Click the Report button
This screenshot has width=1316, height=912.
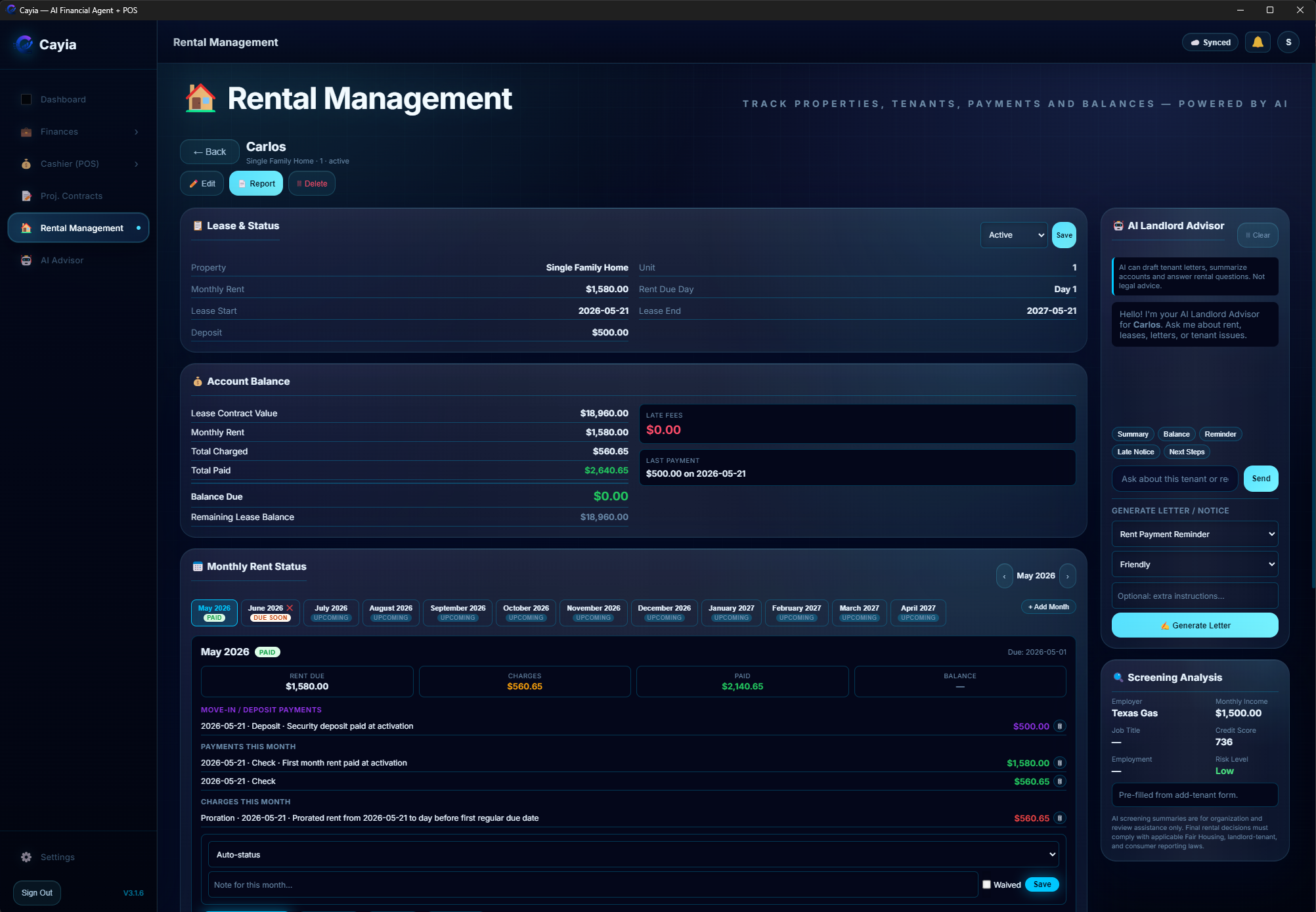256,184
